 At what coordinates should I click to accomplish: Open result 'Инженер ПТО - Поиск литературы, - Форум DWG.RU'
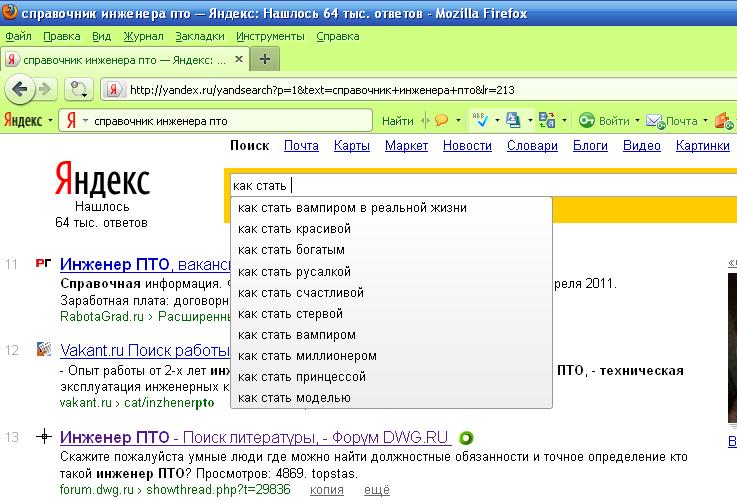(x=254, y=438)
